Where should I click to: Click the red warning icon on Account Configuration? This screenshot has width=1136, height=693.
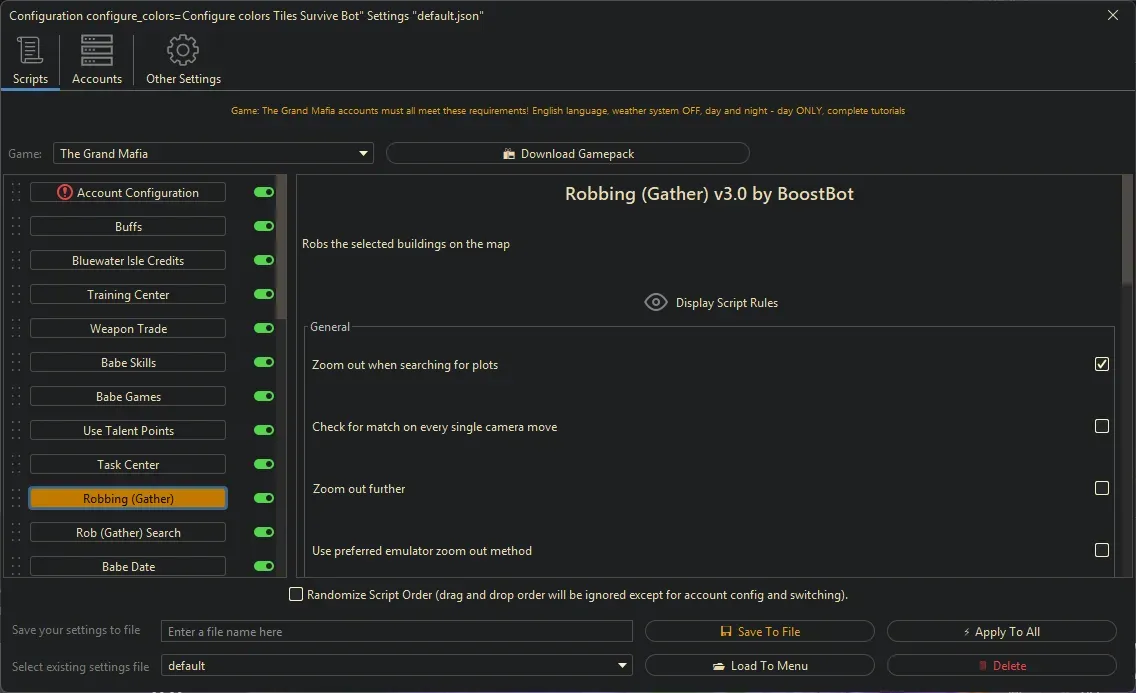(64, 192)
